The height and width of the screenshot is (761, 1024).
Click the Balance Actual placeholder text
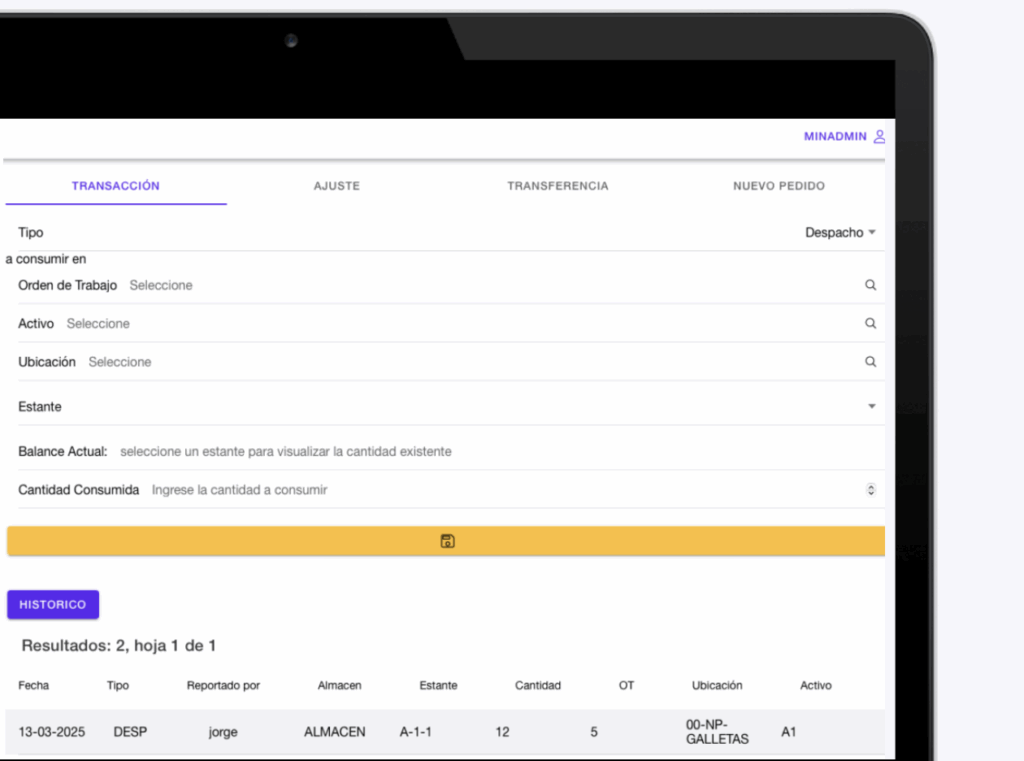[x=285, y=451]
